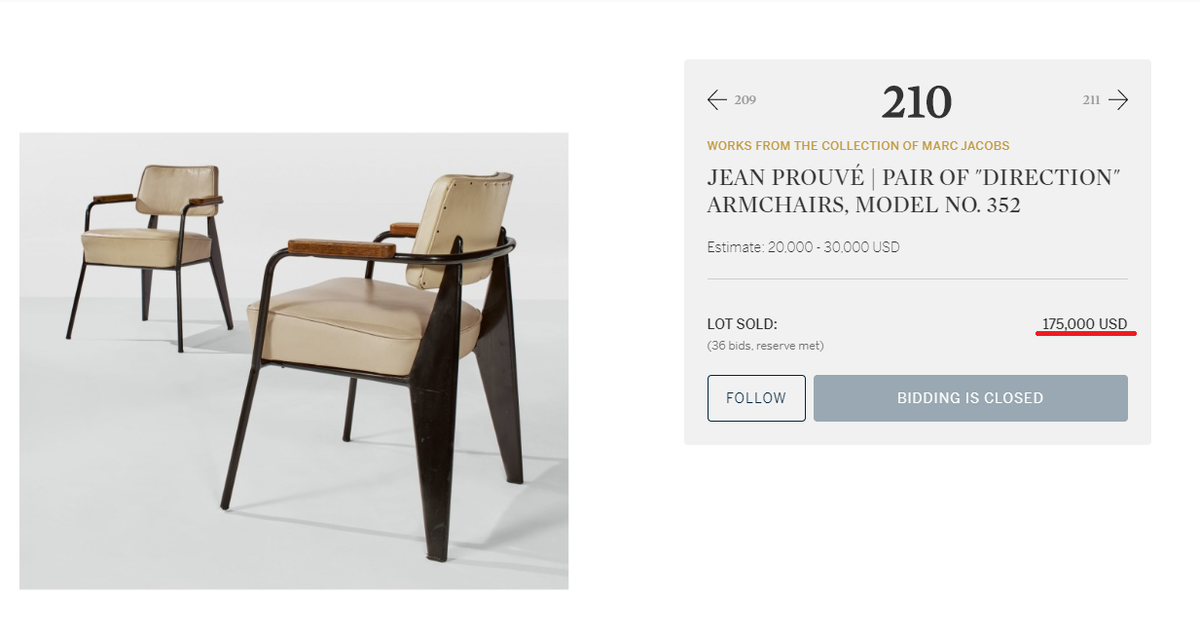This screenshot has width=1200, height=631.
Task: Go to previous lot with left arrow
Action: [716, 99]
